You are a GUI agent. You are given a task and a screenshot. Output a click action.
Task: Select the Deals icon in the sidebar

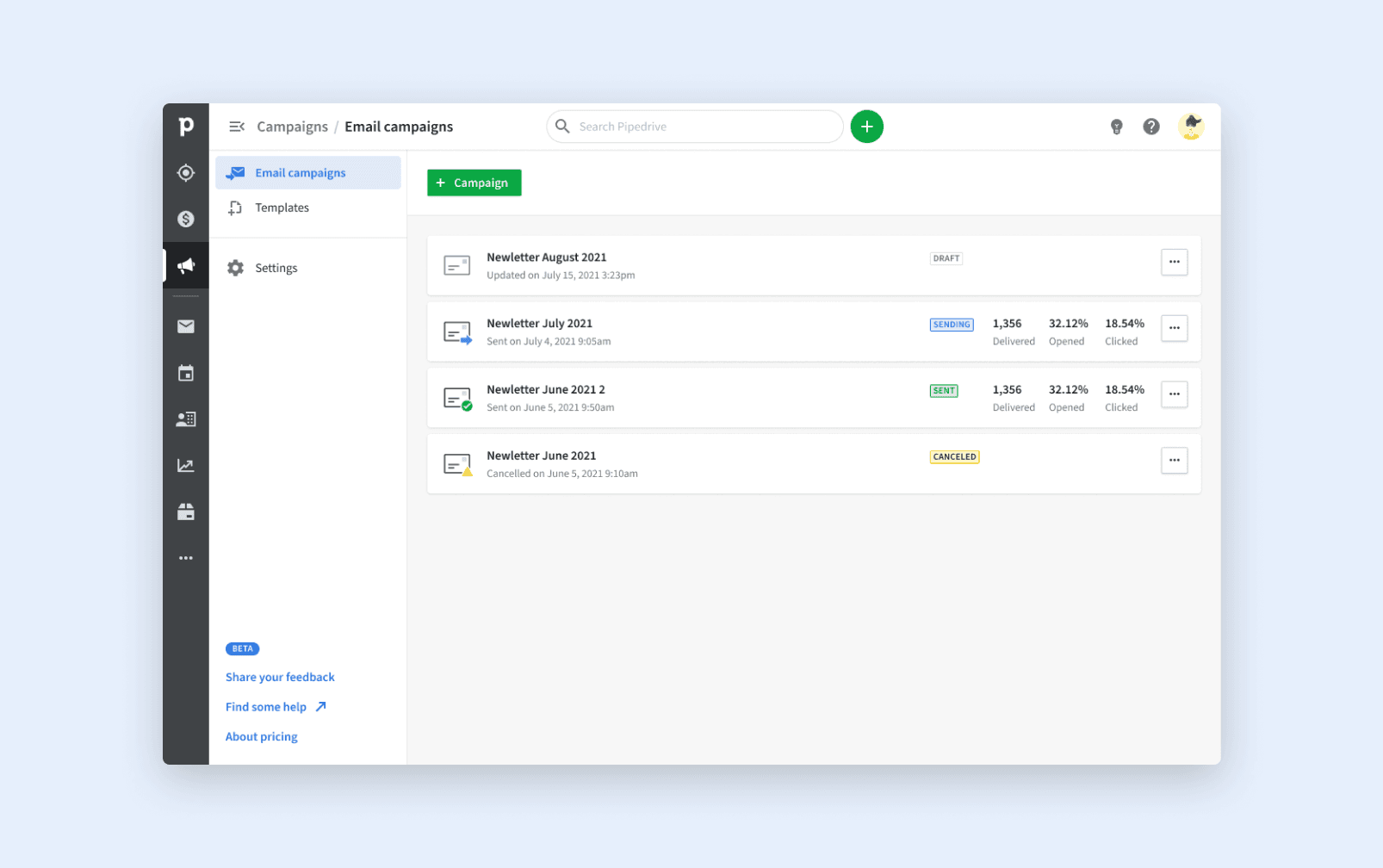coord(186,219)
